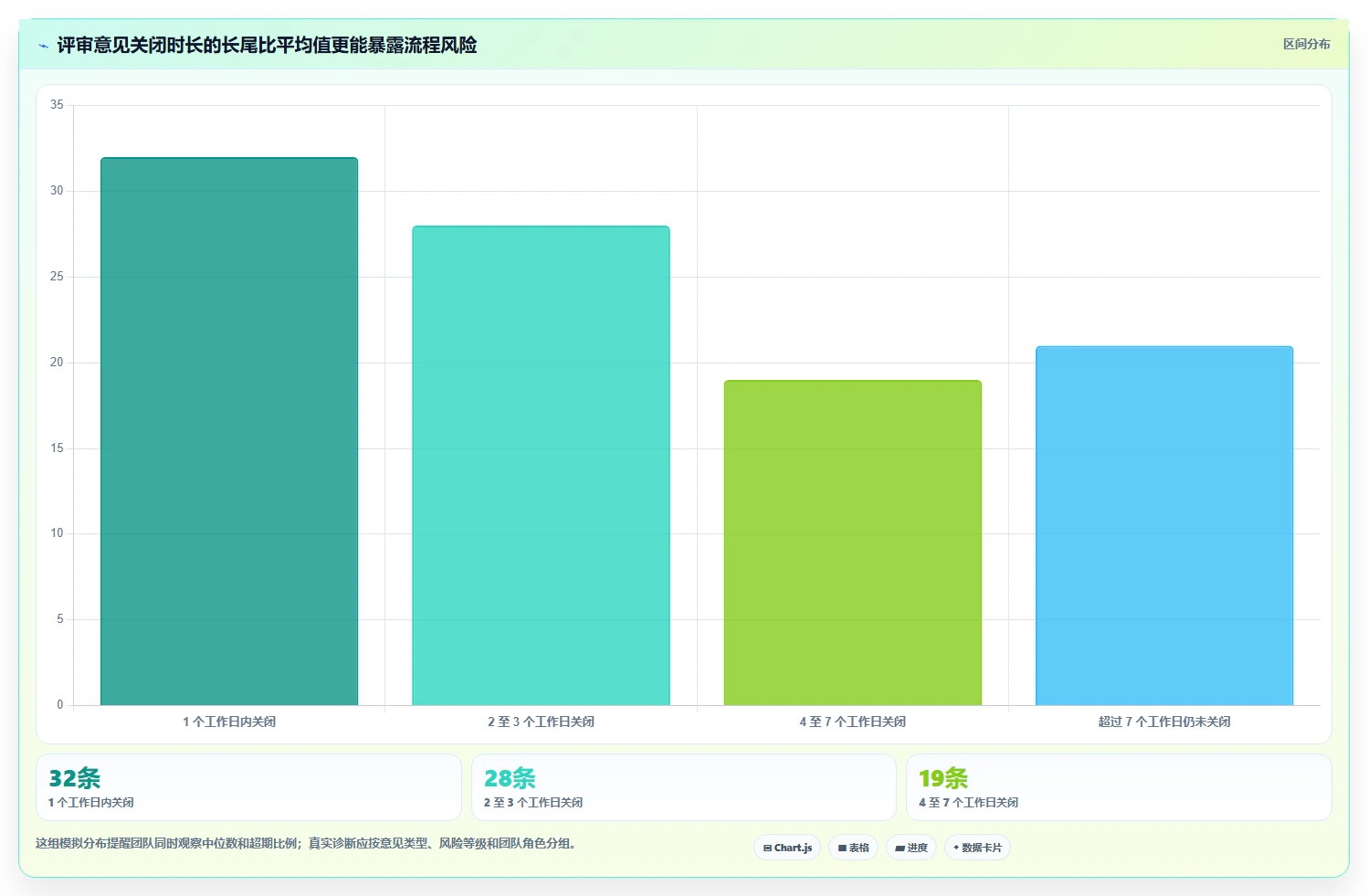Click the y-axis value 15
The height and width of the screenshot is (896, 1368).
pos(57,448)
